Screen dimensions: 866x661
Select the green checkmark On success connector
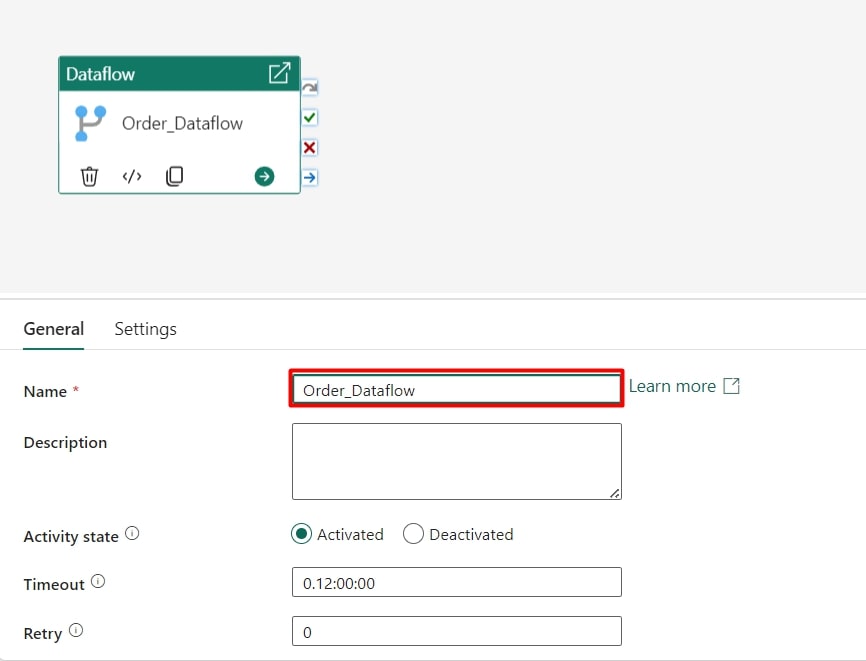[310, 118]
